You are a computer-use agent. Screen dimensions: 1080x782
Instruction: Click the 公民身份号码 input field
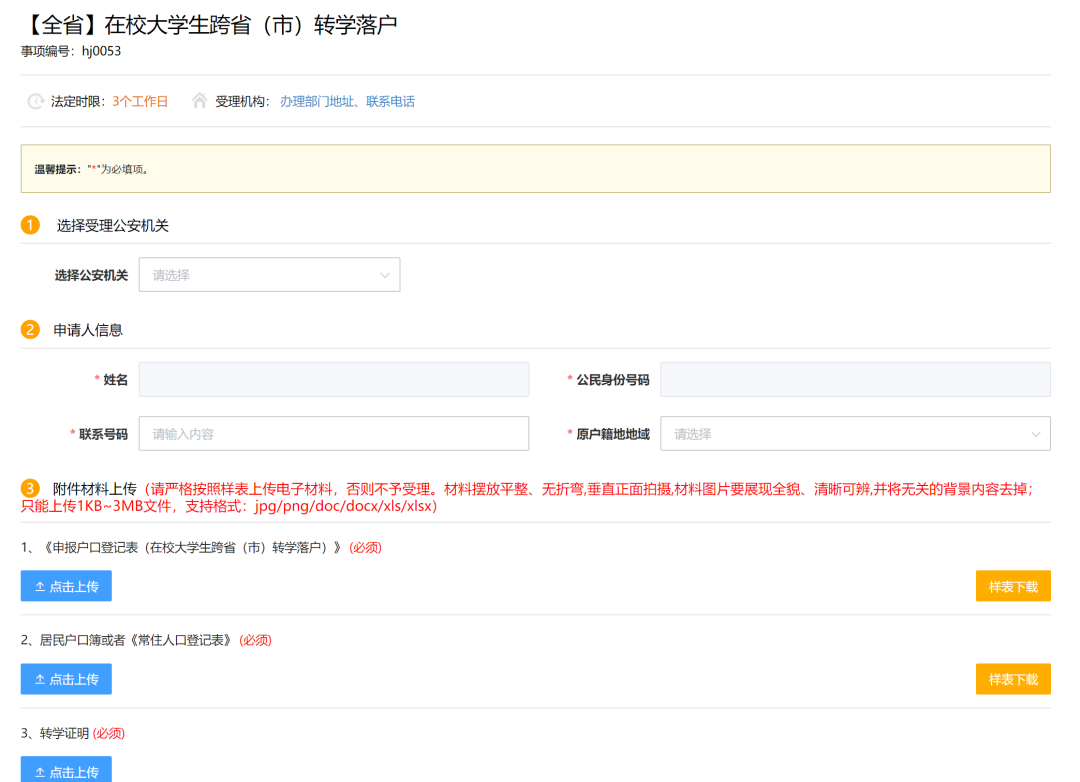pos(855,379)
